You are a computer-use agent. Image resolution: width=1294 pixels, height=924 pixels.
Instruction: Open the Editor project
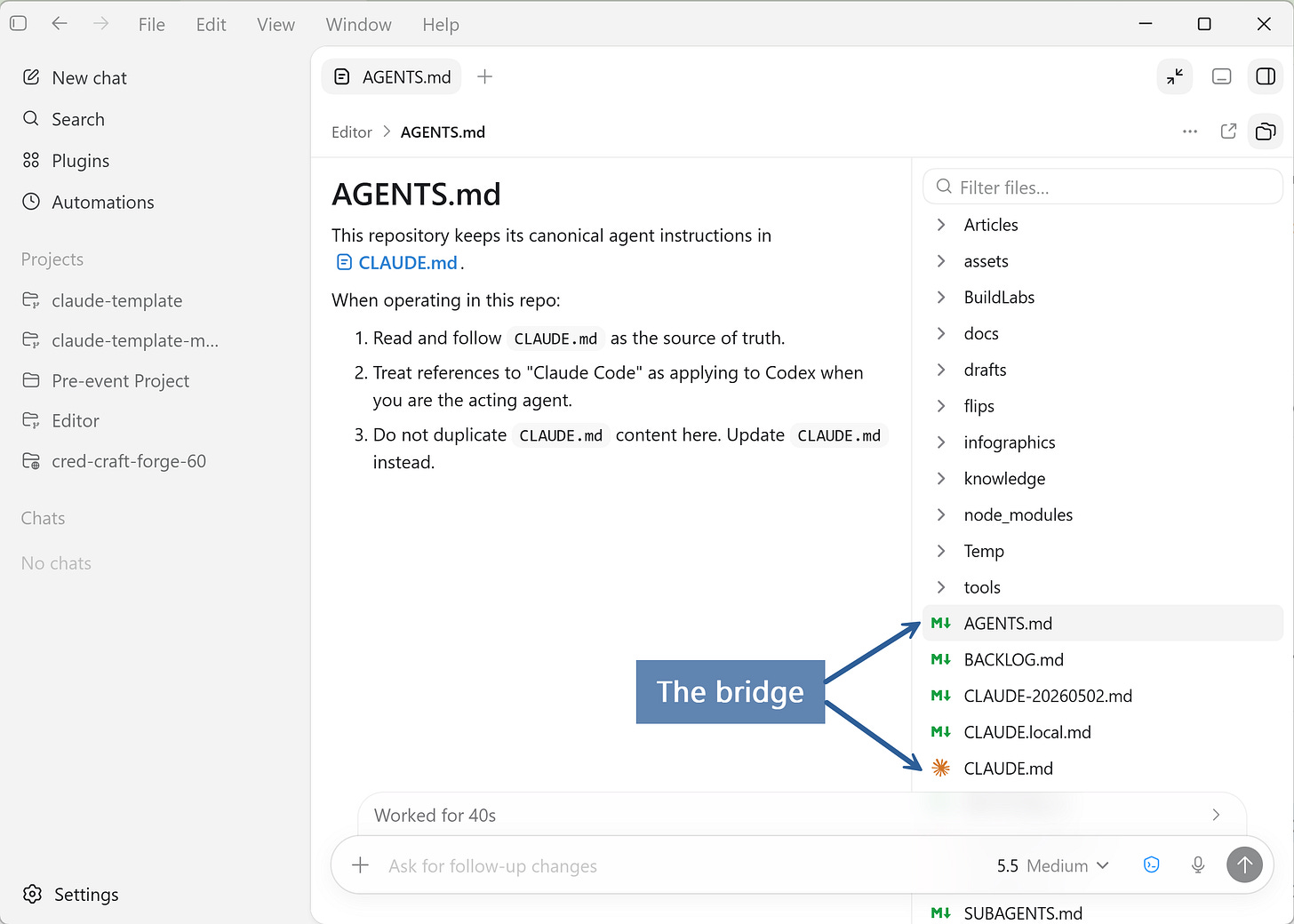pyautogui.click(x=60, y=421)
